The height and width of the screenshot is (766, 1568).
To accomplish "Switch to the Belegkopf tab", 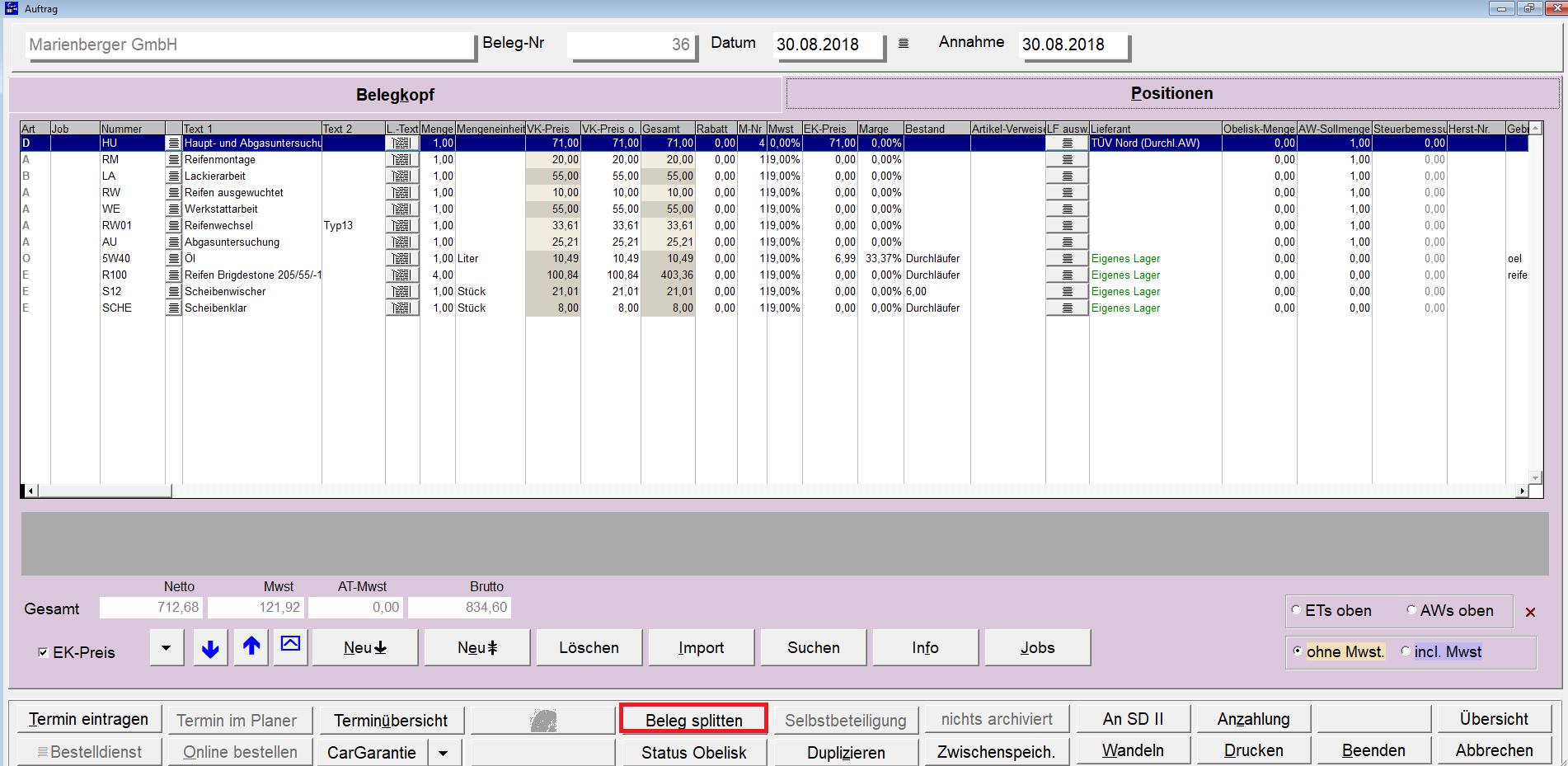I will click(x=395, y=95).
